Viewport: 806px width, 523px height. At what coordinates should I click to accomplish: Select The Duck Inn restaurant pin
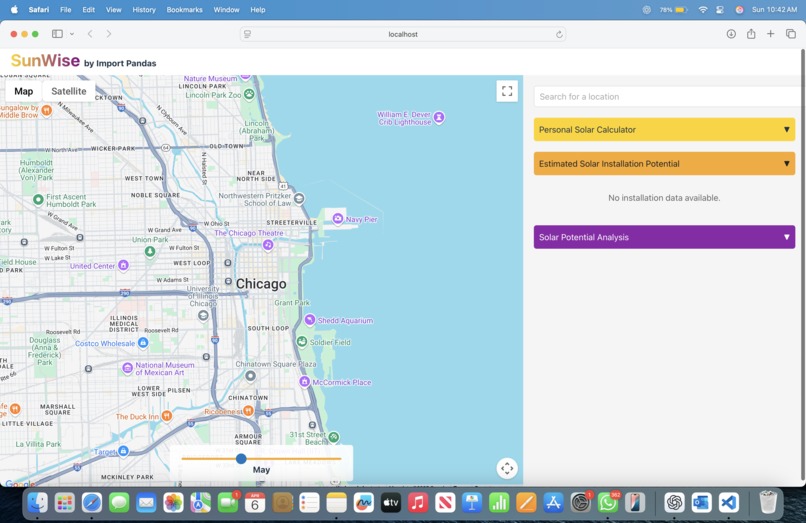pyautogui.click(x=167, y=416)
